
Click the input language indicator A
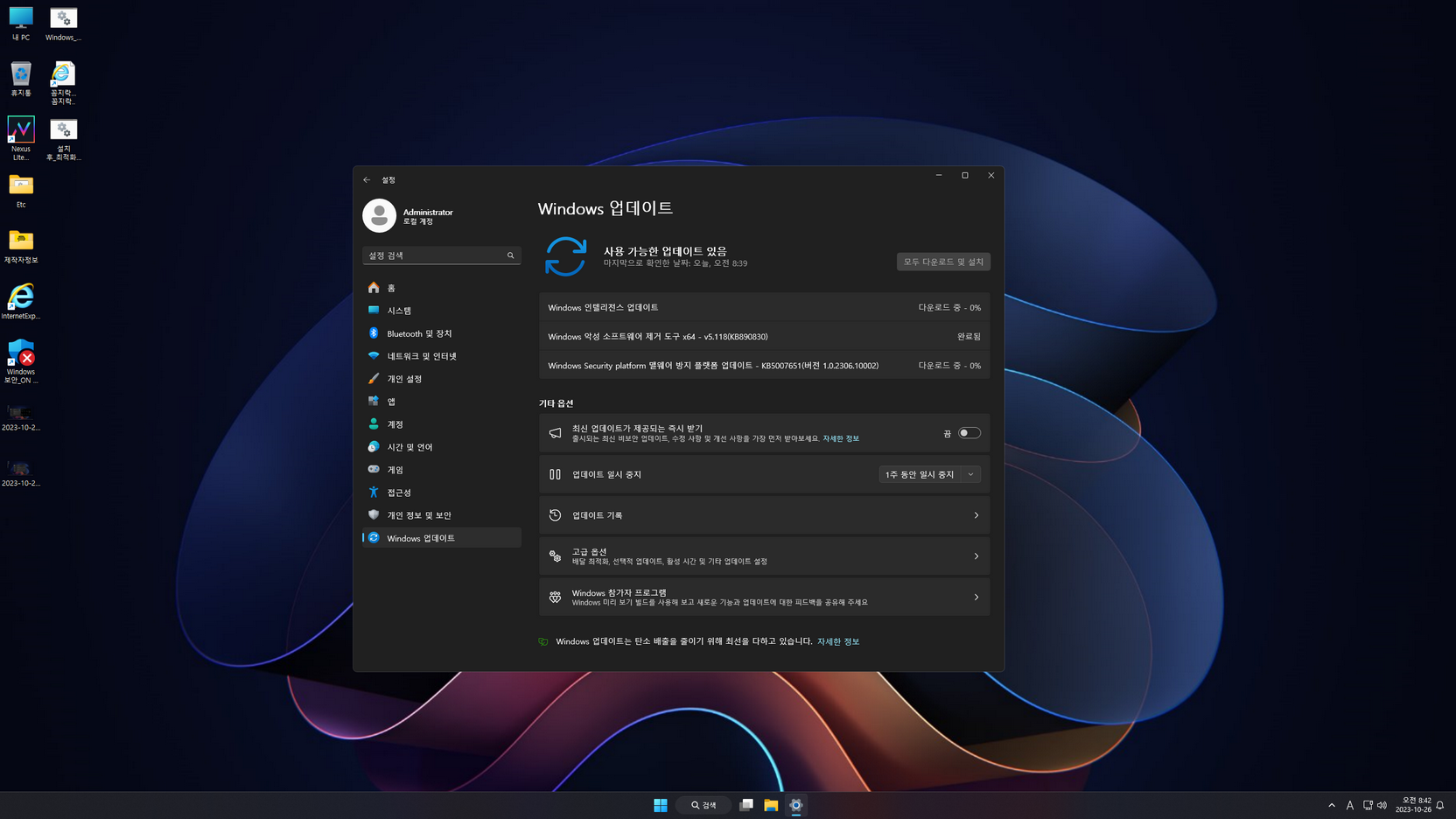point(1349,805)
